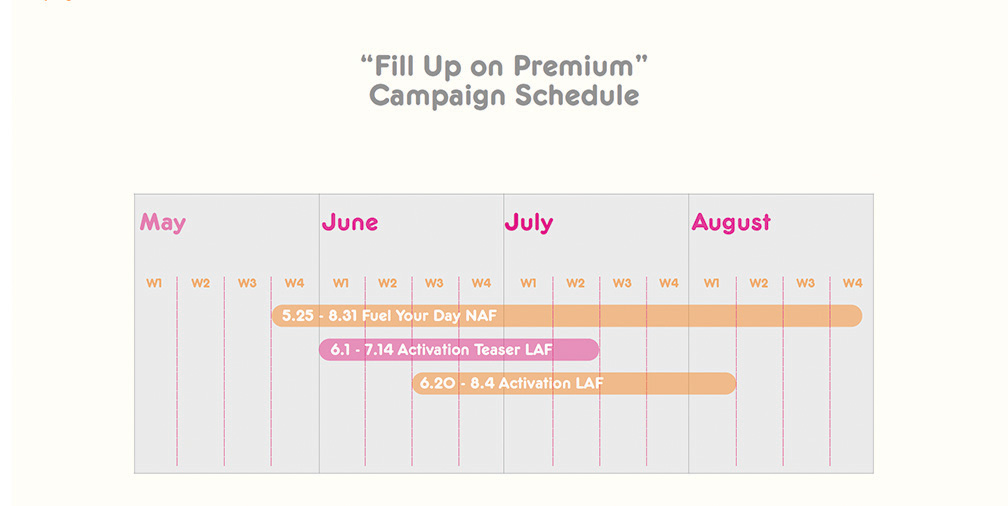Click the August month heading
The width and height of the screenshot is (1008, 506).
coord(731,223)
